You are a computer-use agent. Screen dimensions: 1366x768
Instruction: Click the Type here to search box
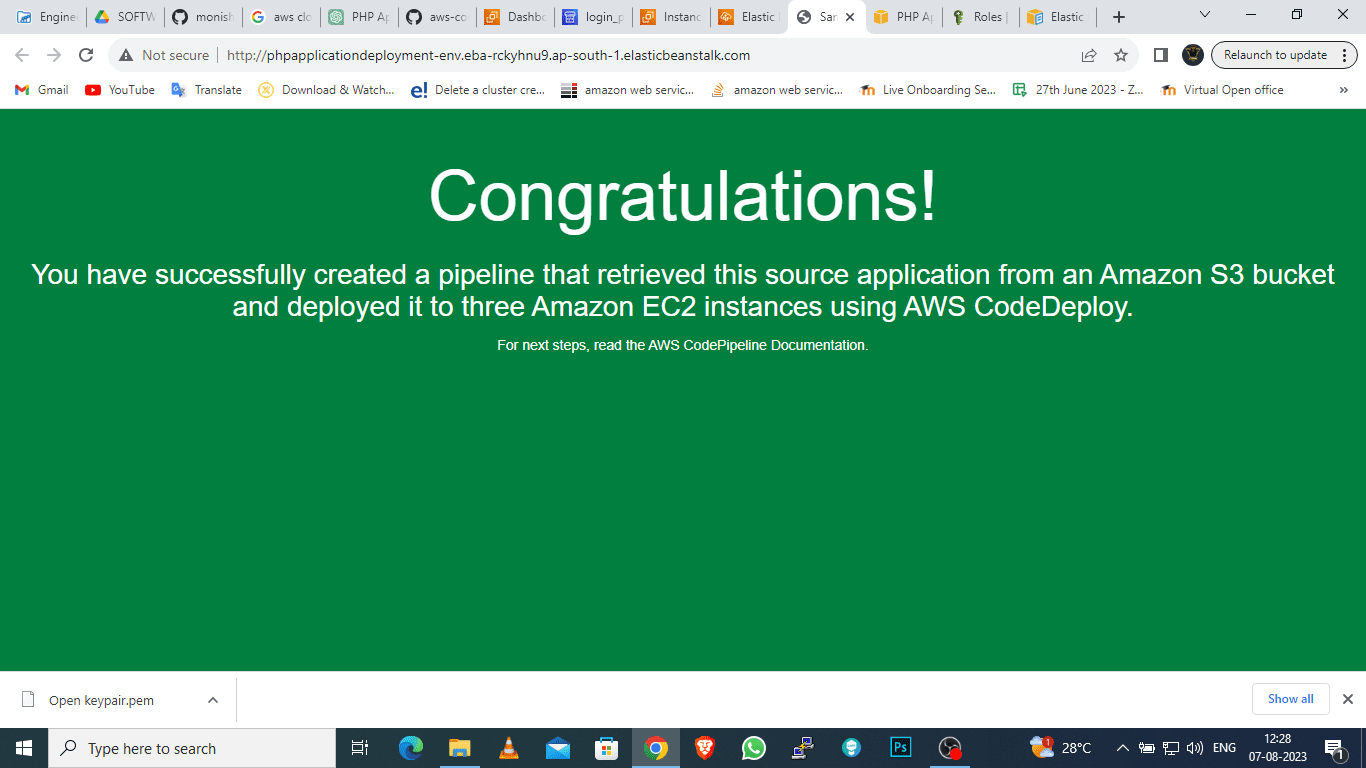point(192,748)
